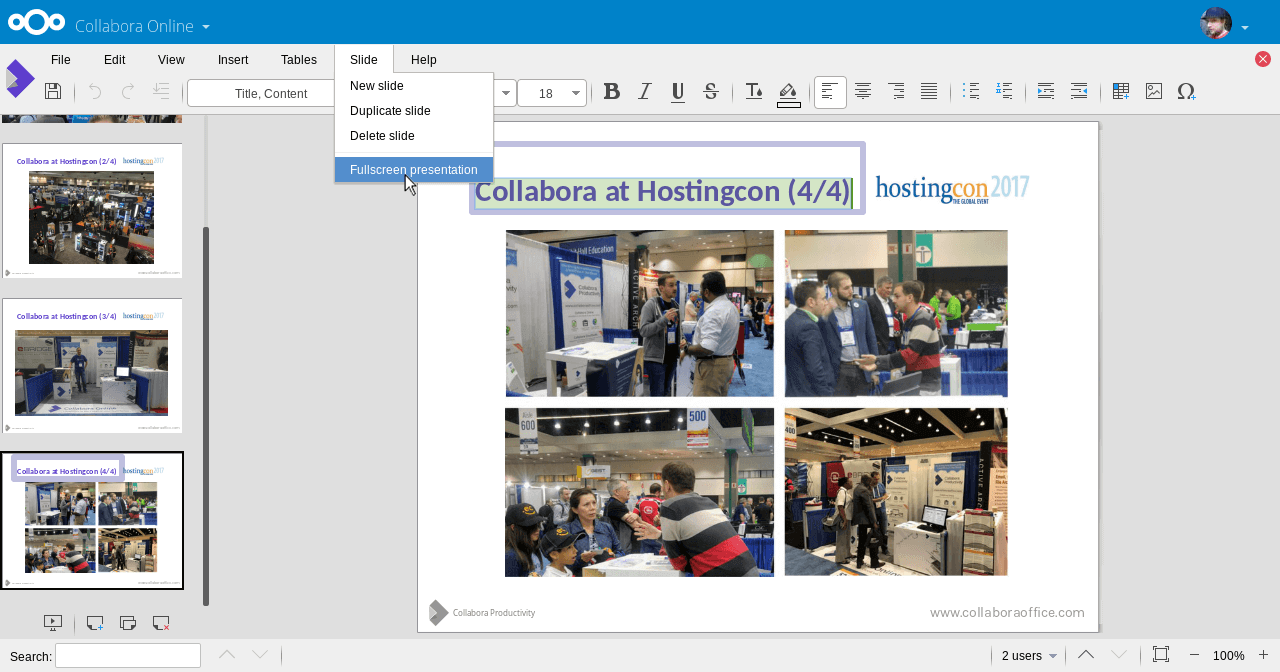Open the Edit menu
Viewport: 1280px width, 672px height.
click(115, 60)
